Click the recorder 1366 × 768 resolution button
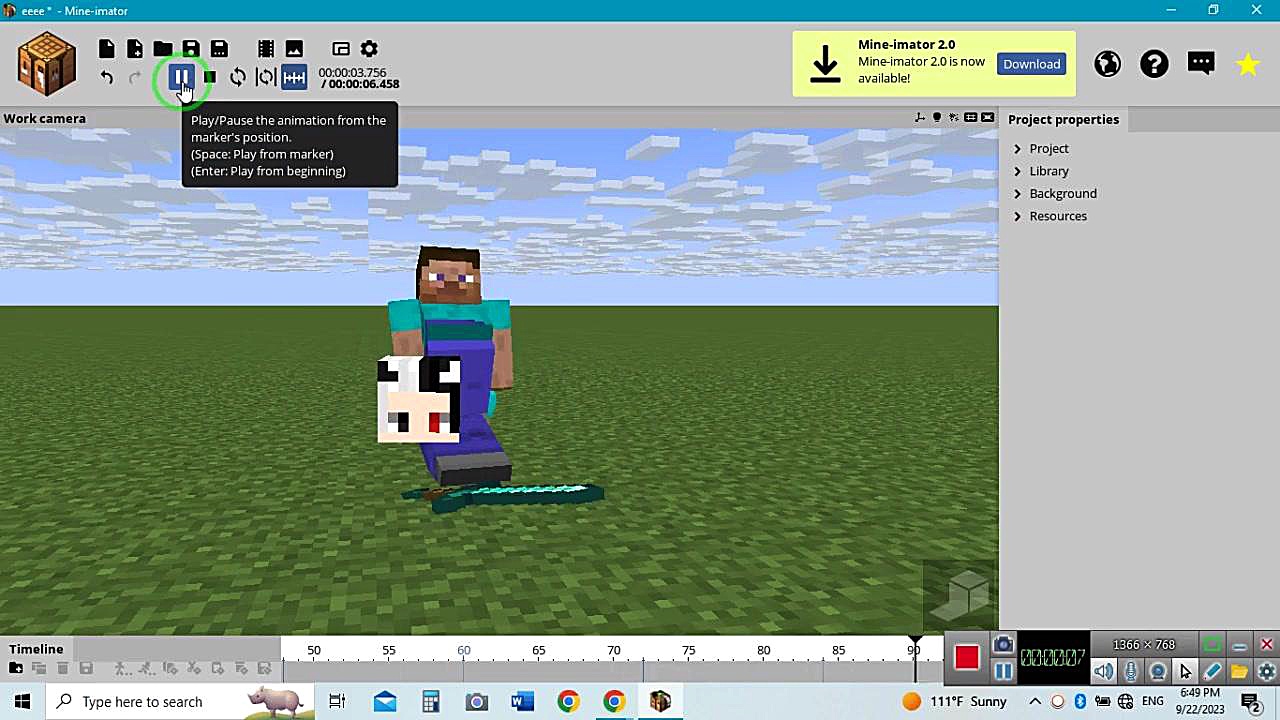 pos(1144,645)
